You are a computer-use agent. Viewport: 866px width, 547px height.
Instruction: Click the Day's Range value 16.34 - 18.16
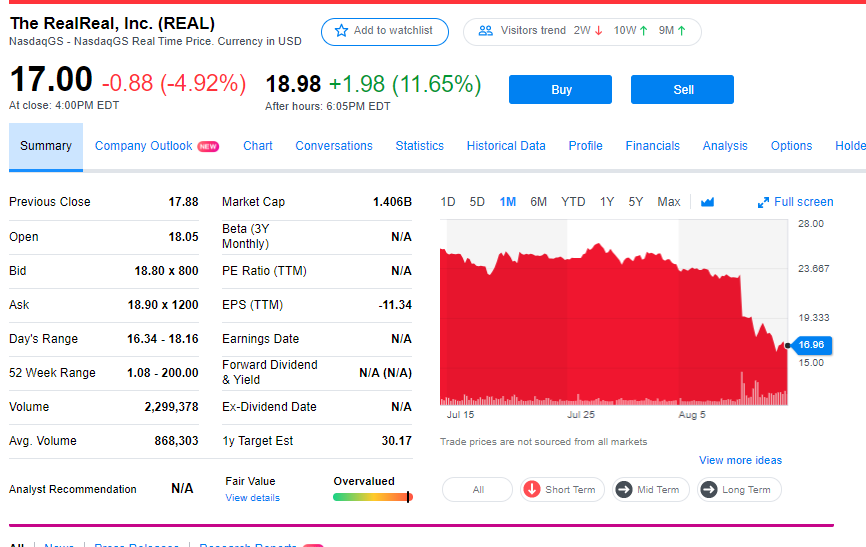(163, 339)
